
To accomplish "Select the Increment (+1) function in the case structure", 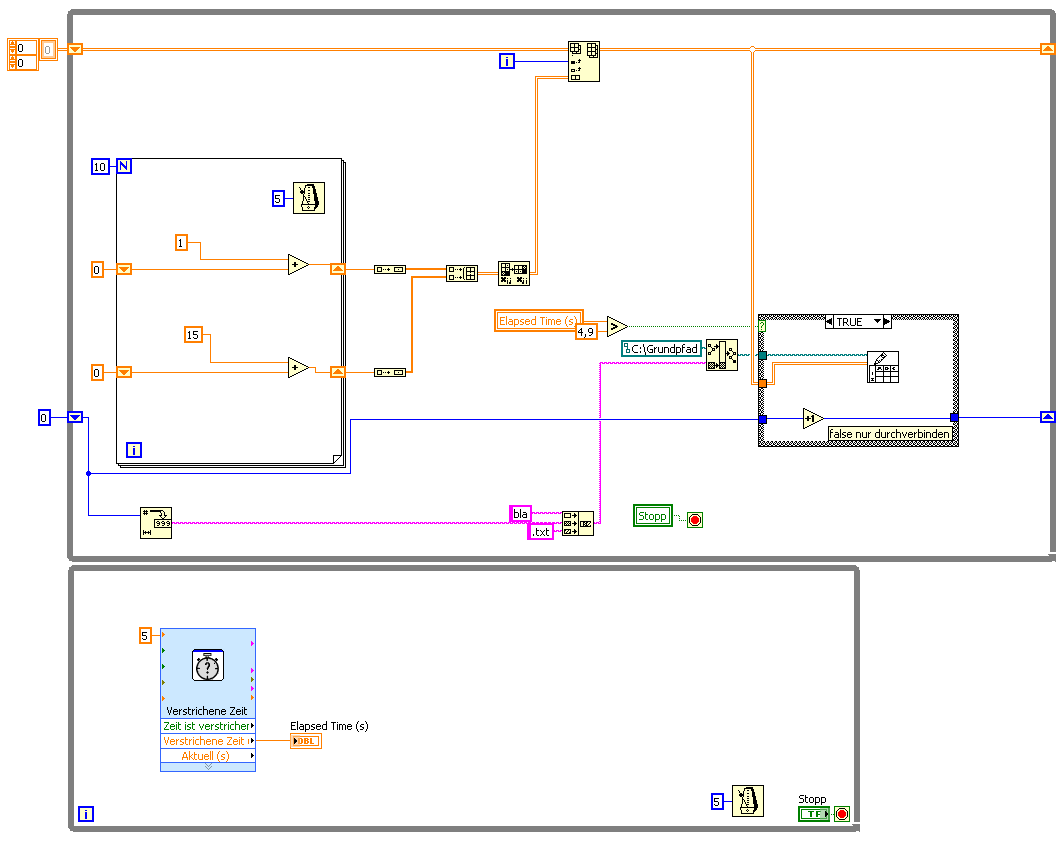I will coord(812,419).
